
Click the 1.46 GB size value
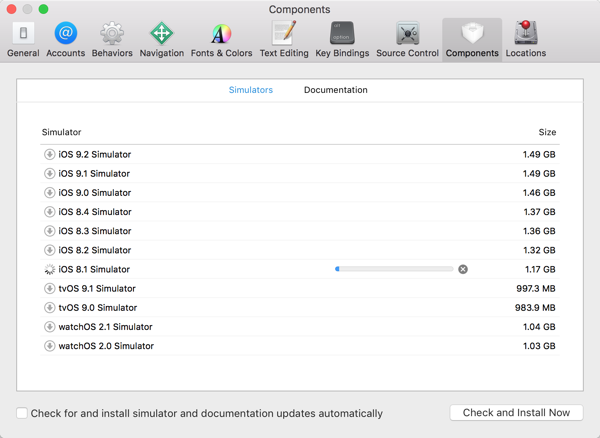pos(539,193)
